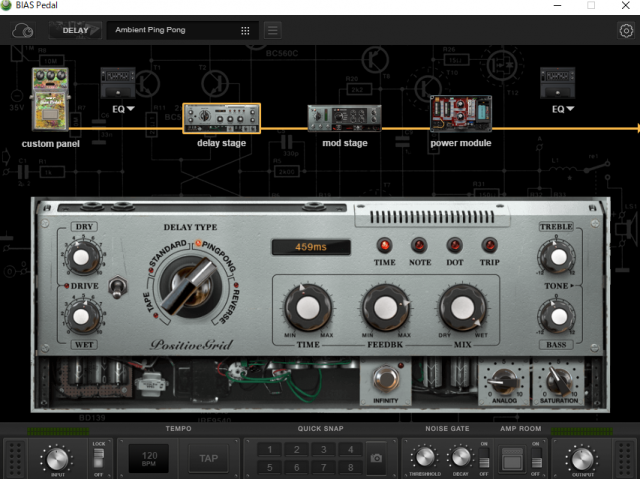The image size is (640, 479).
Task: Select Quick Snap slot 7
Action: (323, 467)
